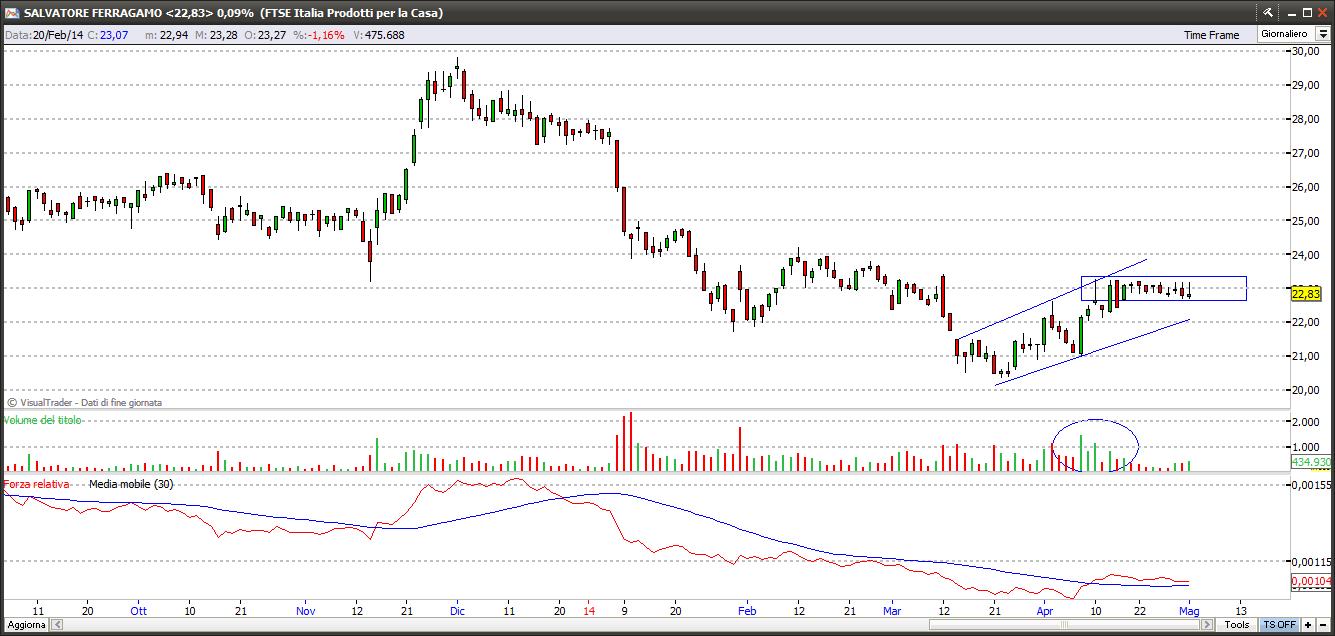1335x636 pixels.
Task: Click the 434.930 volume value label
Action: click(1310, 462)
